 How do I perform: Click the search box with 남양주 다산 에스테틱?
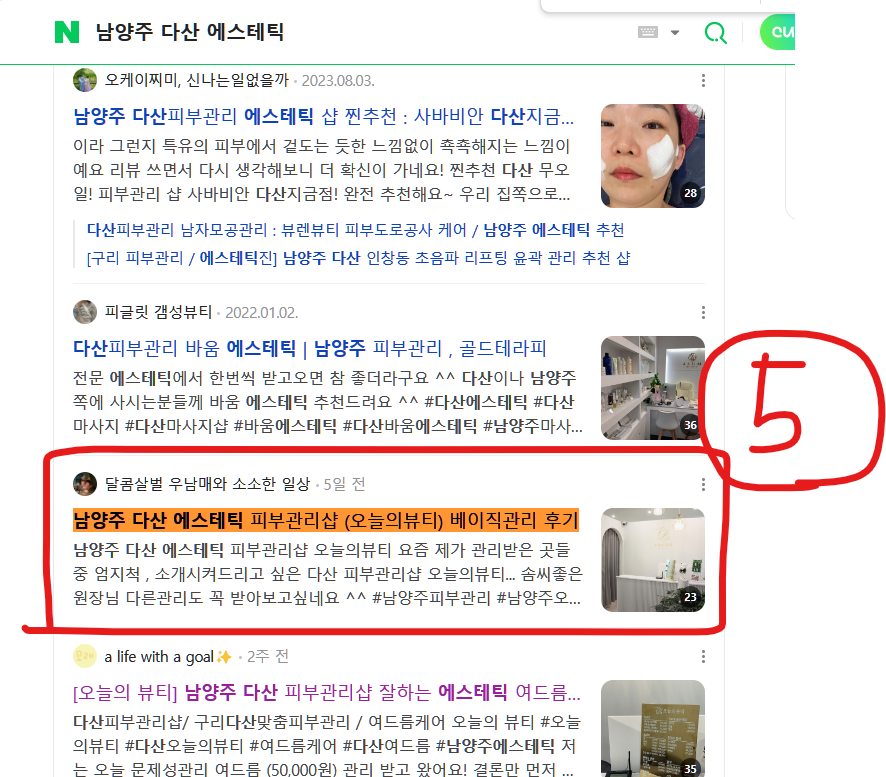[x=190, y=32]
